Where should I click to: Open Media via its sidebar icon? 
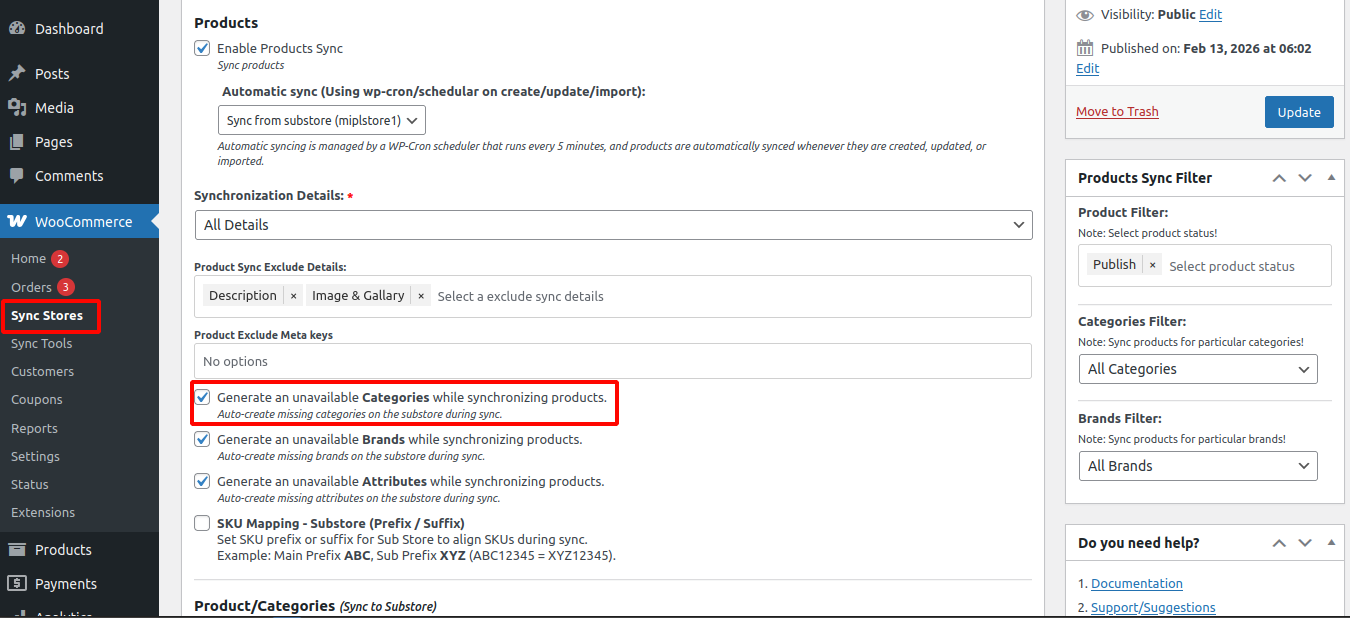click(17, 108)
